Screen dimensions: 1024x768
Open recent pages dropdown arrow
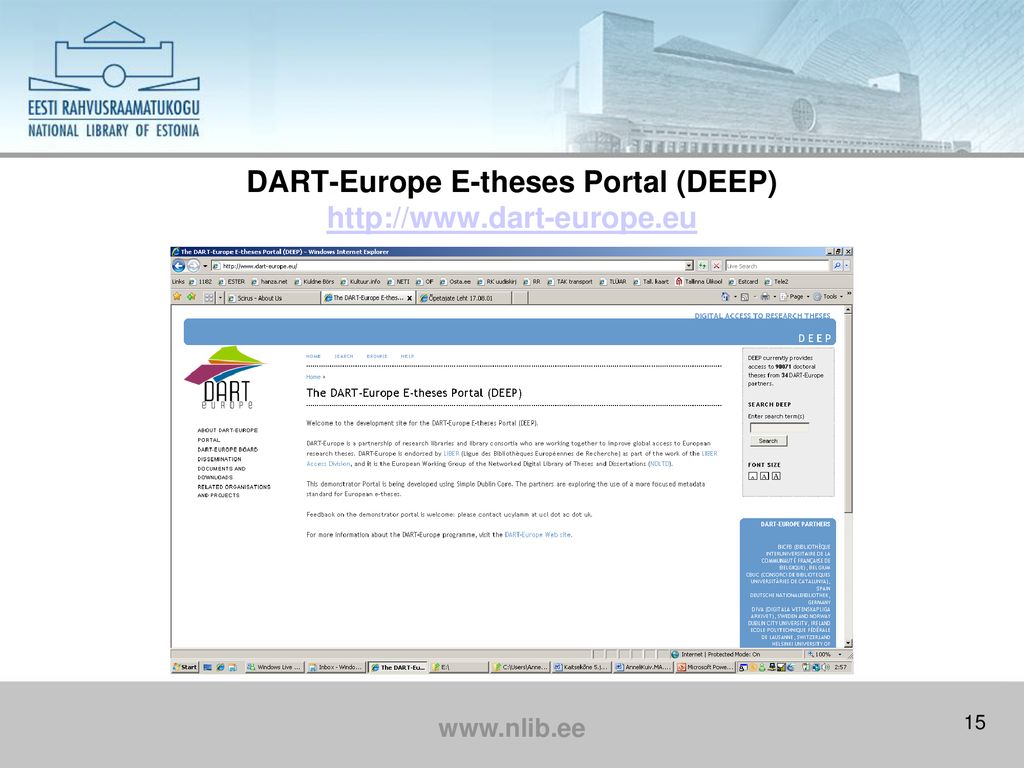[204, 266]
